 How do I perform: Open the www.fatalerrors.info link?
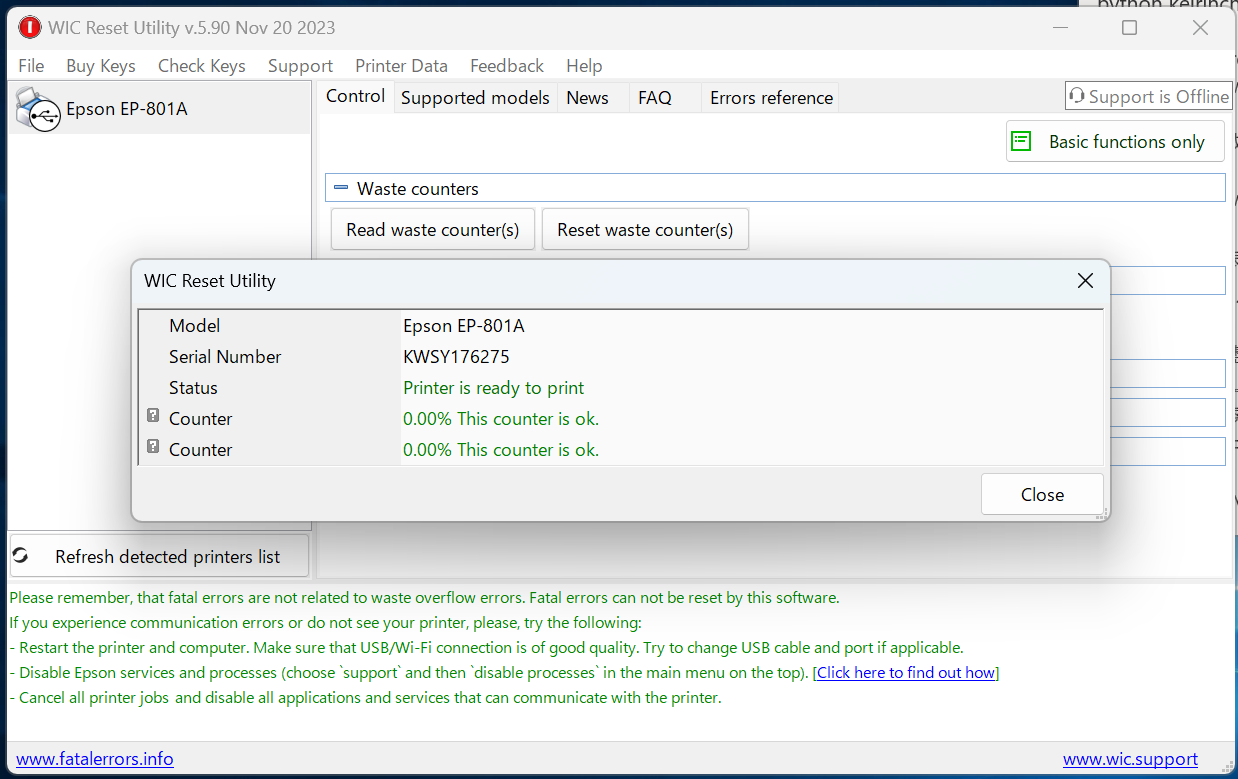[94, 758]
